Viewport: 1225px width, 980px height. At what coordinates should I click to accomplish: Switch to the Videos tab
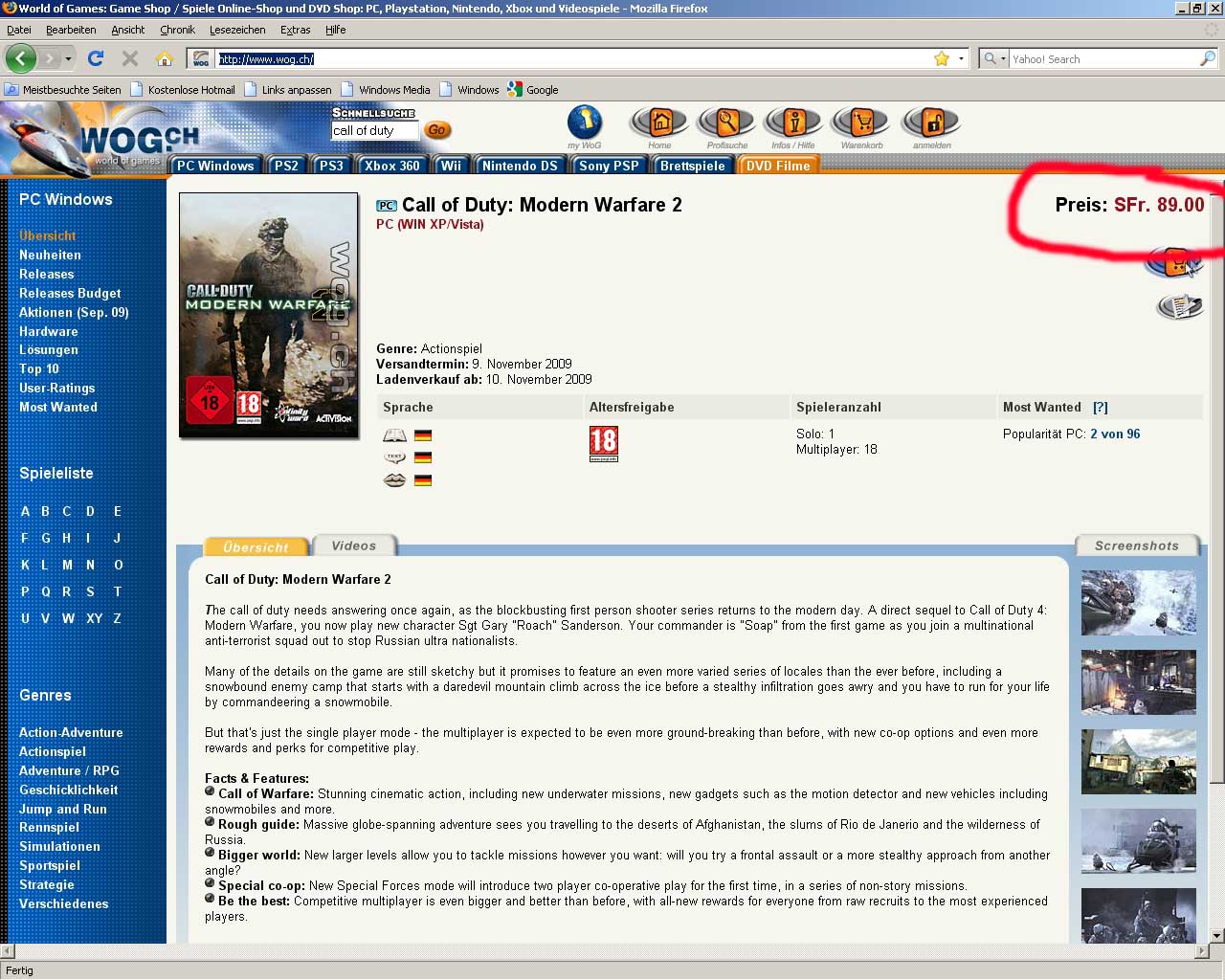point(354,546)
